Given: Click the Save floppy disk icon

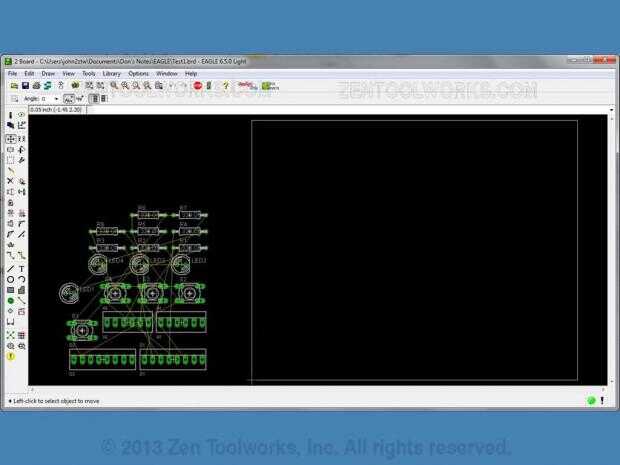Looking at the screenshot, I should coord(25,85).
